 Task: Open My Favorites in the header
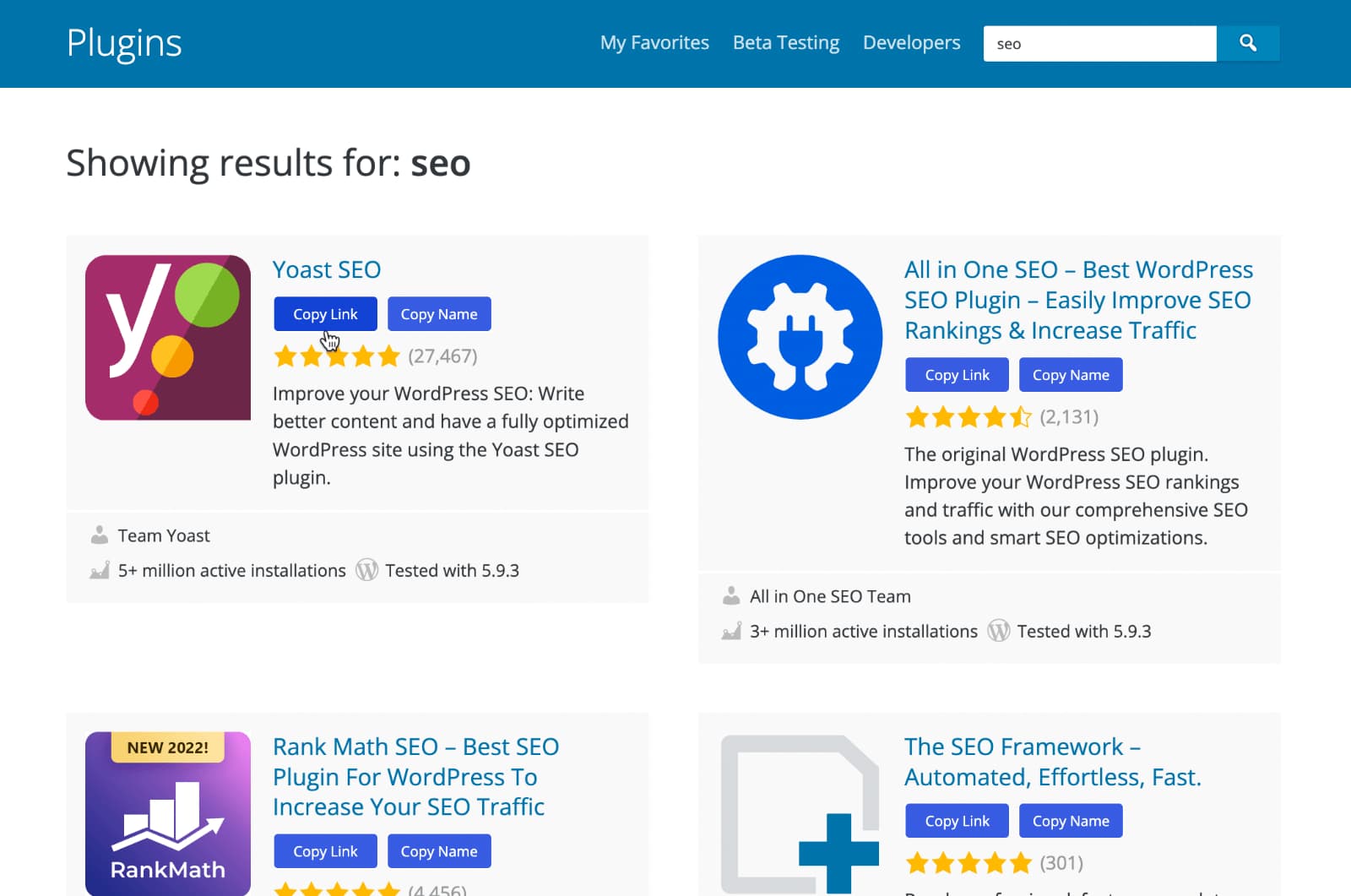click(654, 43)
